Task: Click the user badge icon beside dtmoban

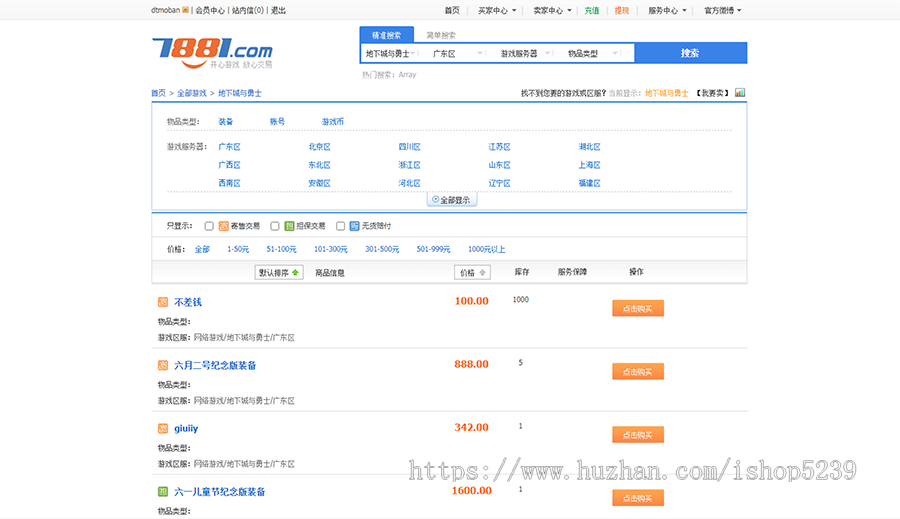Action: click(185, 11)
